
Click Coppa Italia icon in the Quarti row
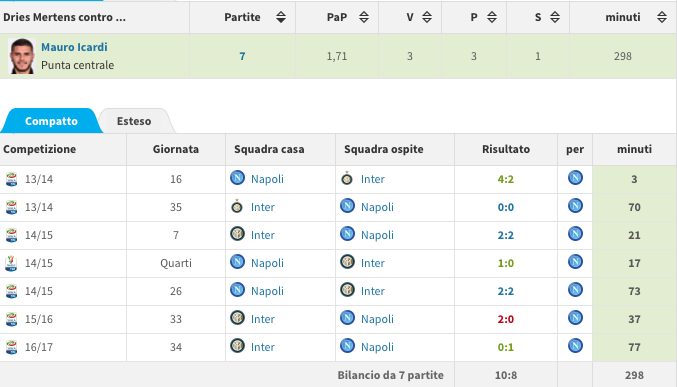click(x=11, y=263)
